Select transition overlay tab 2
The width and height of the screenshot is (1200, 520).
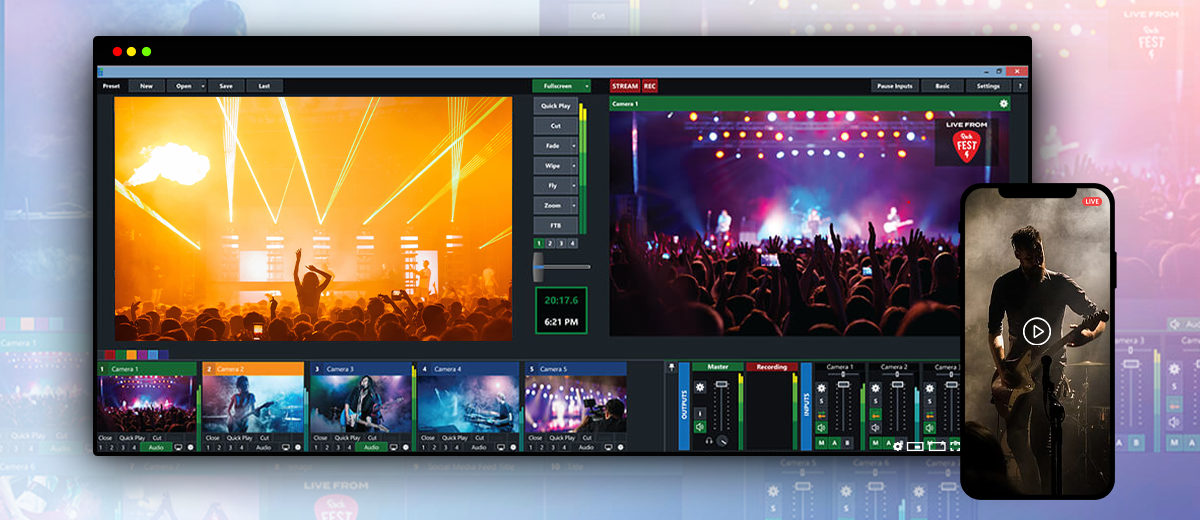click(550, 243)
